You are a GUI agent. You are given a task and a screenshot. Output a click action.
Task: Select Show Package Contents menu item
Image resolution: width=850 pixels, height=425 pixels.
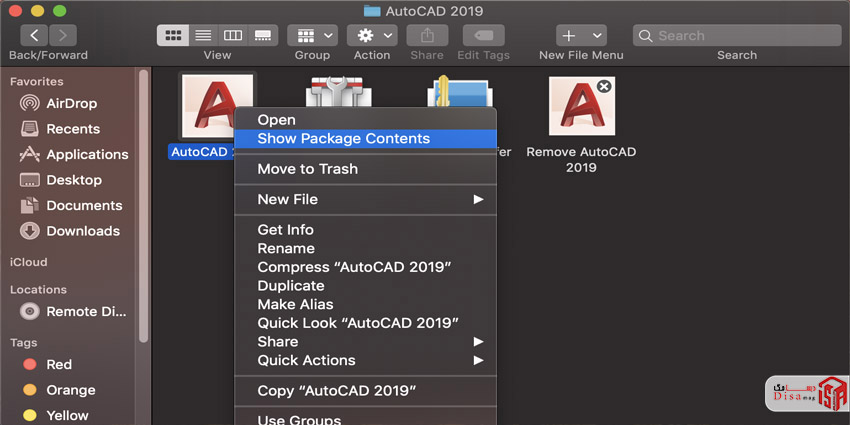343,139
